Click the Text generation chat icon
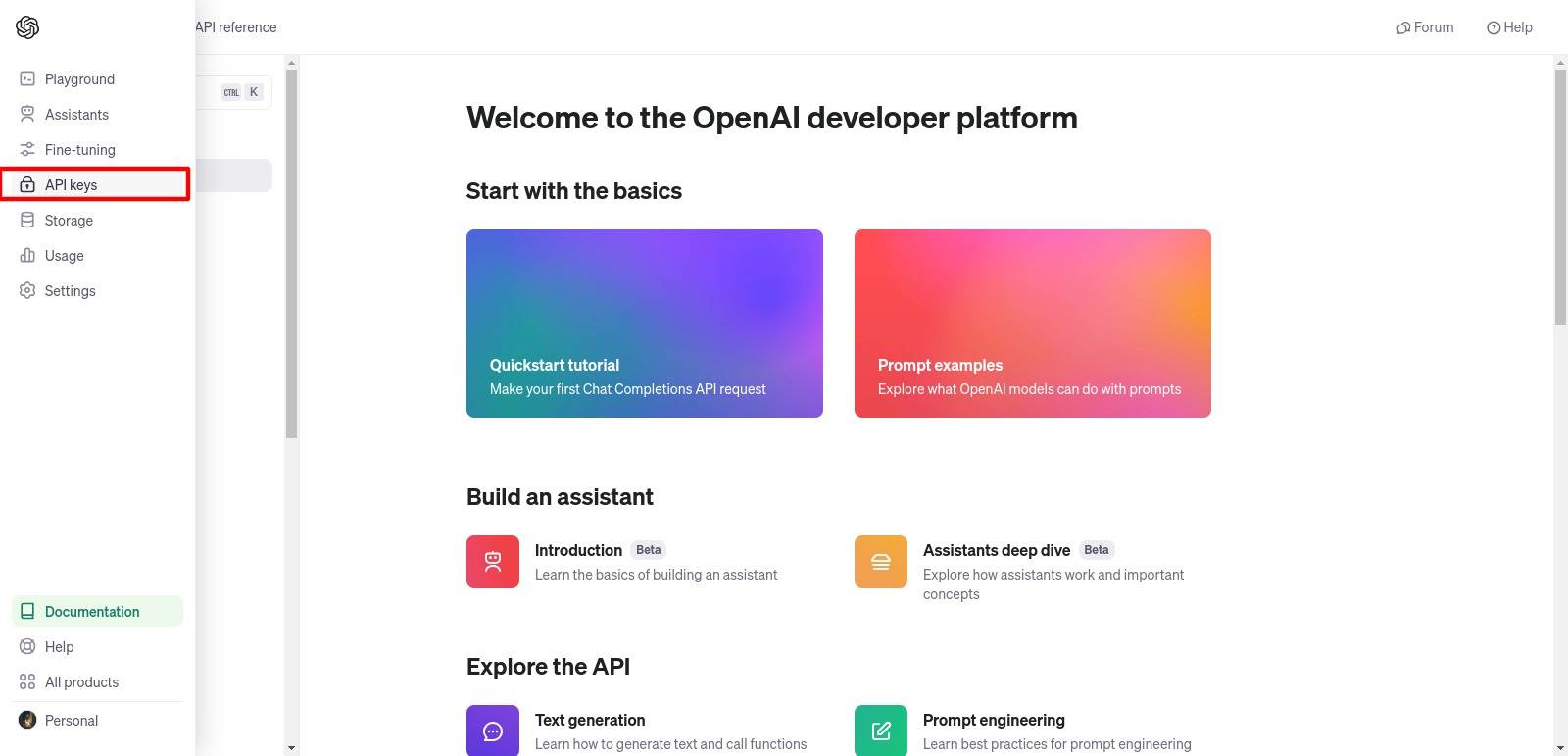1568x756 pixels. [493, 731]
